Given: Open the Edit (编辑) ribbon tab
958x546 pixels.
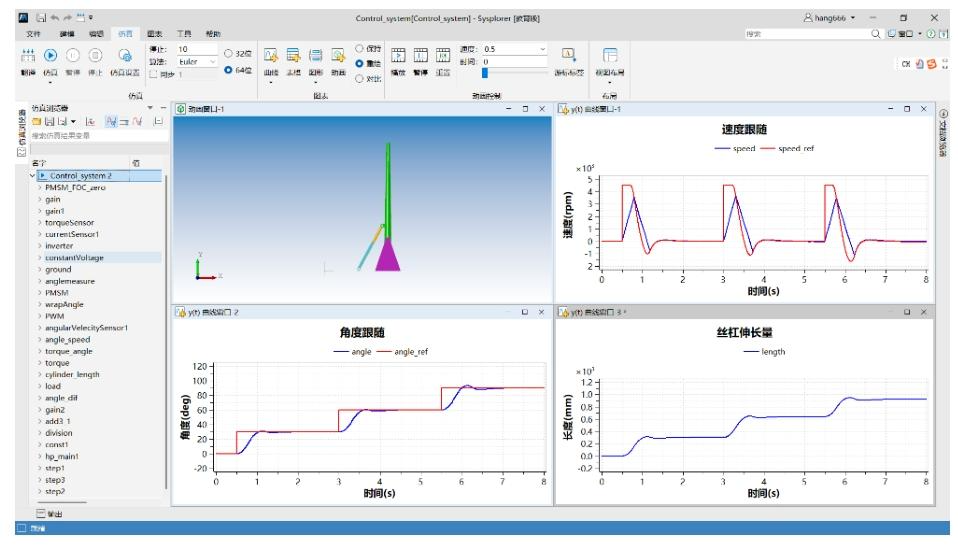Looking at the screenshot, I should (97, 34).
